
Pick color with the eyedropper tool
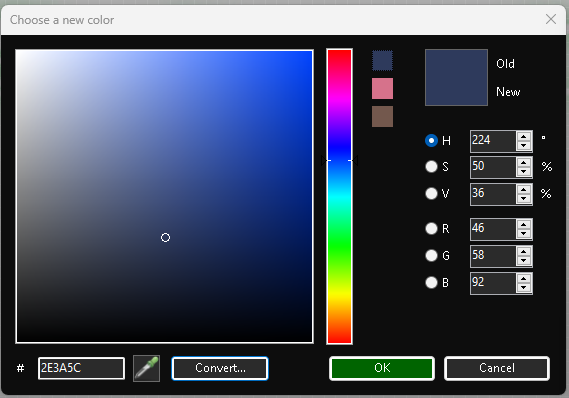[147, 368]
